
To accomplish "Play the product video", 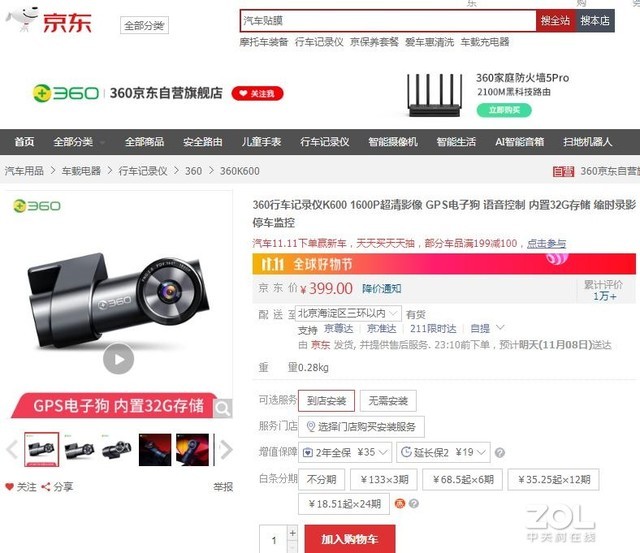I will pyautogui.click(x=118, y=359).
